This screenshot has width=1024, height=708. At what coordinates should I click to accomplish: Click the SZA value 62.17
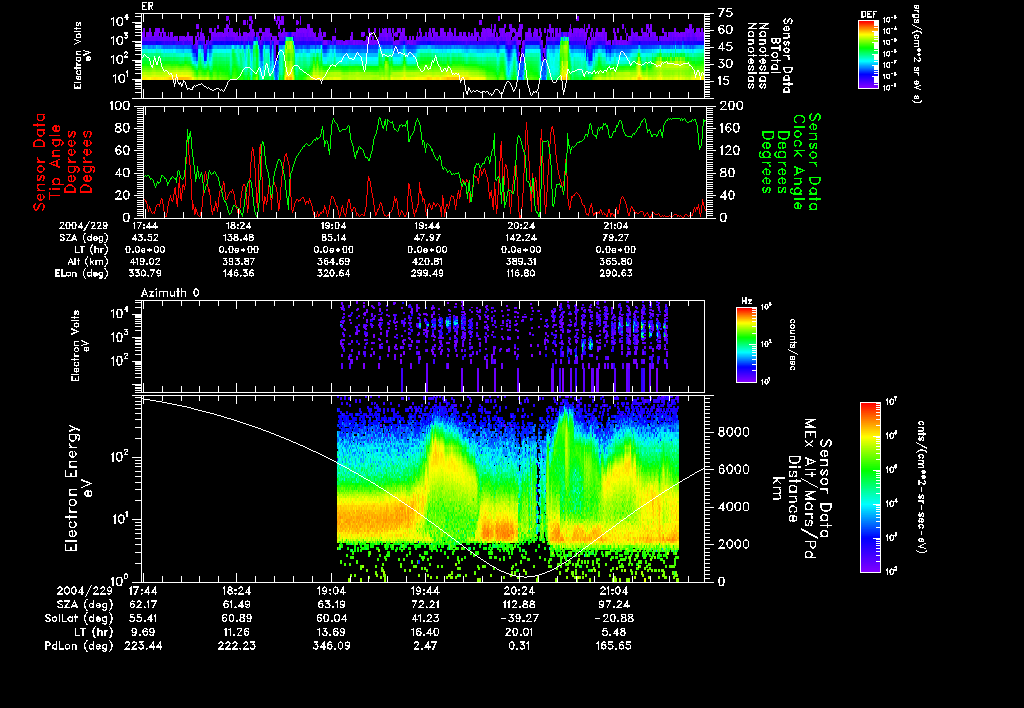point(144,604)
